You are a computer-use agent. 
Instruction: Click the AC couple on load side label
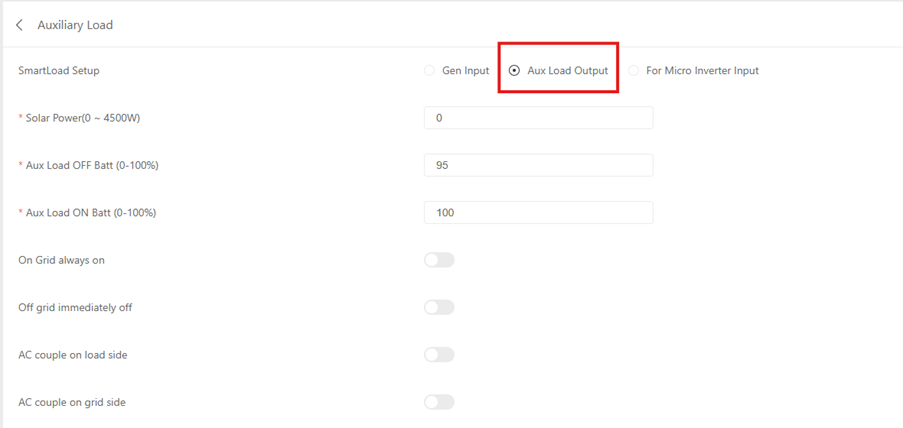[73, 355]
